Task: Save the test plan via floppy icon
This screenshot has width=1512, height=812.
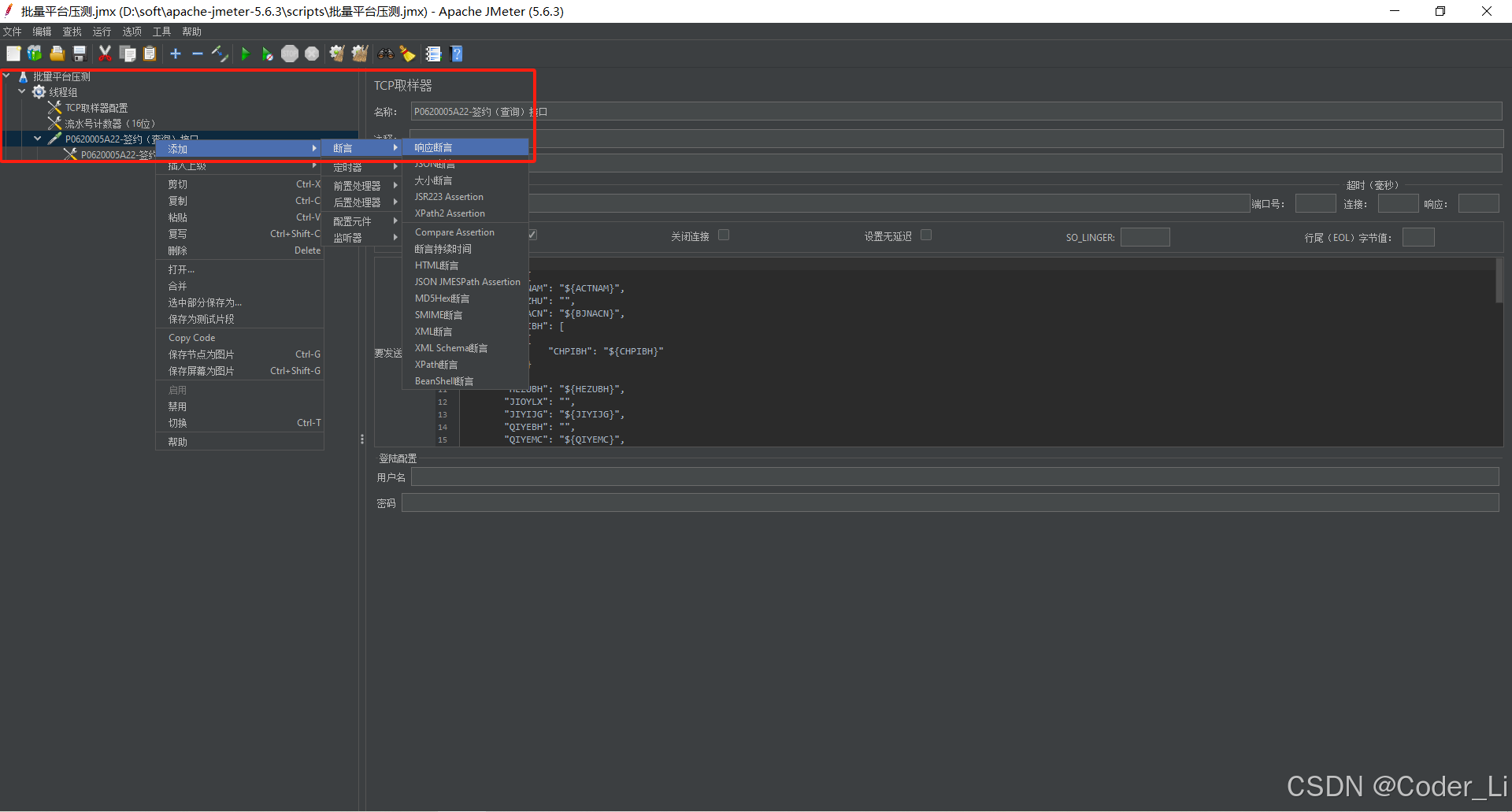Action: click(79, 54)
